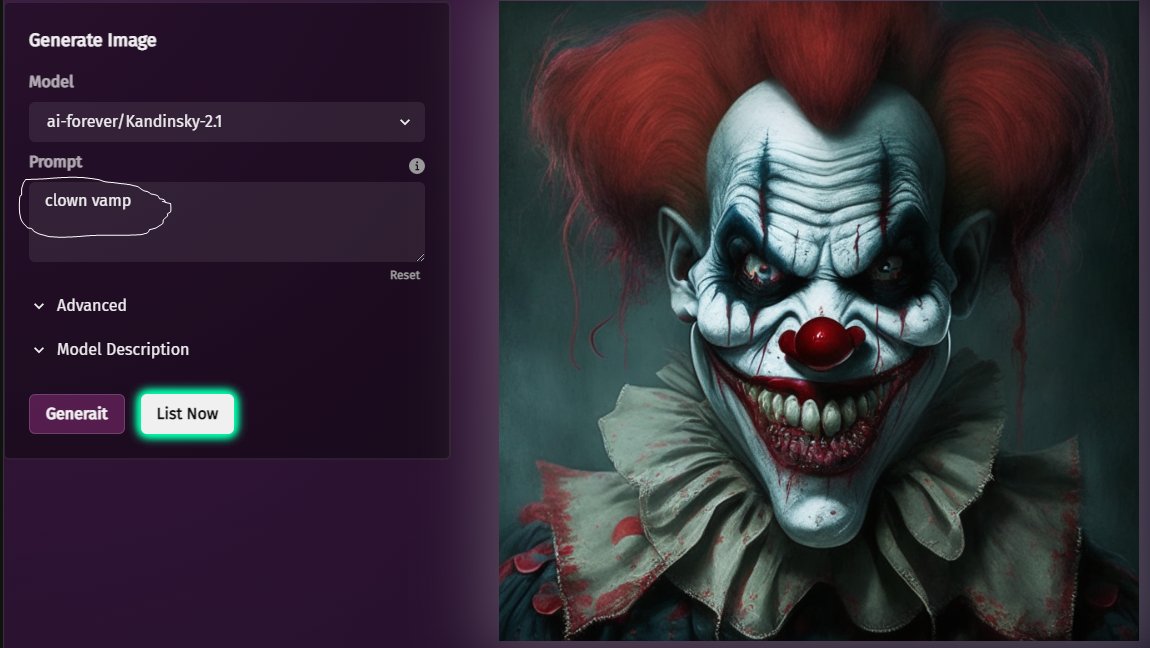Expand the Model Description section
Viewport: 1150px width, 648px height.
(x=111, y=350)
